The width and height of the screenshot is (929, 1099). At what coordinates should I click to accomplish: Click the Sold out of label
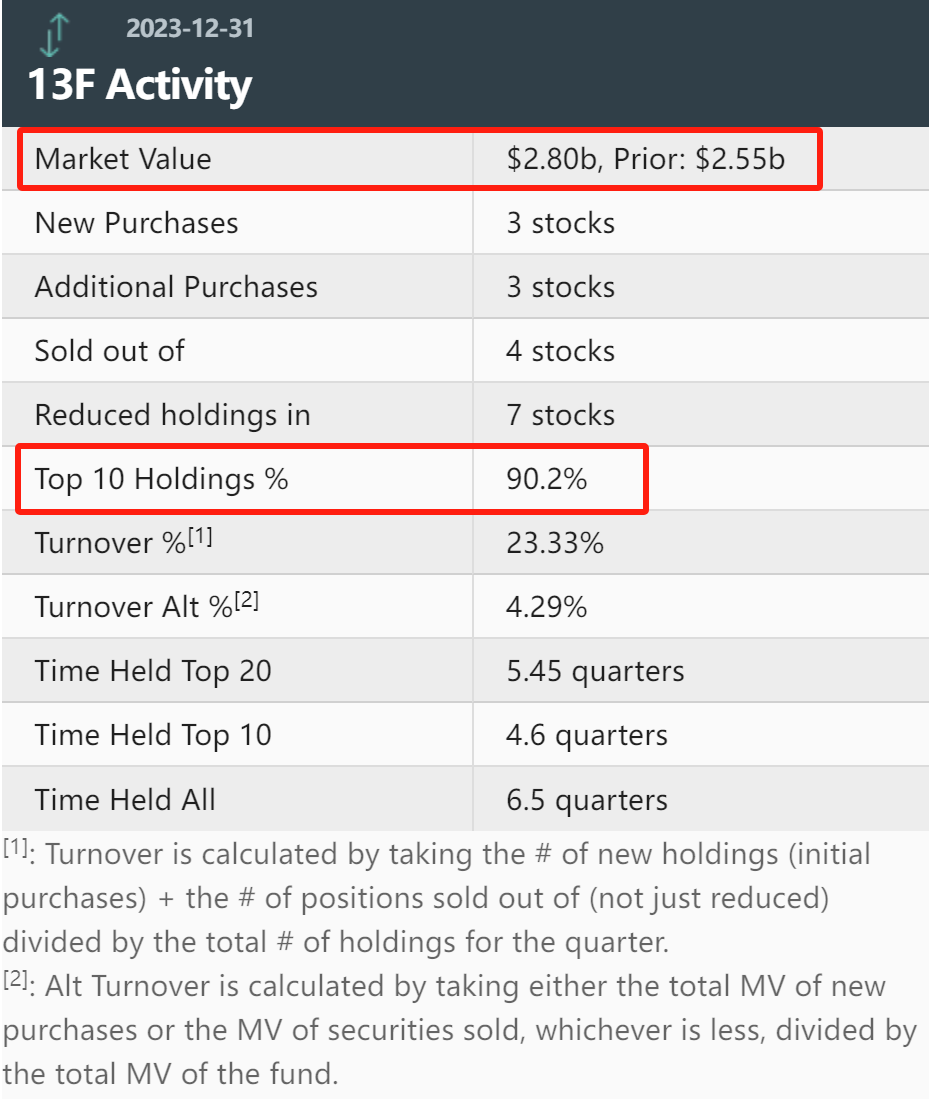pyautogui.click(x=110, y=351)
